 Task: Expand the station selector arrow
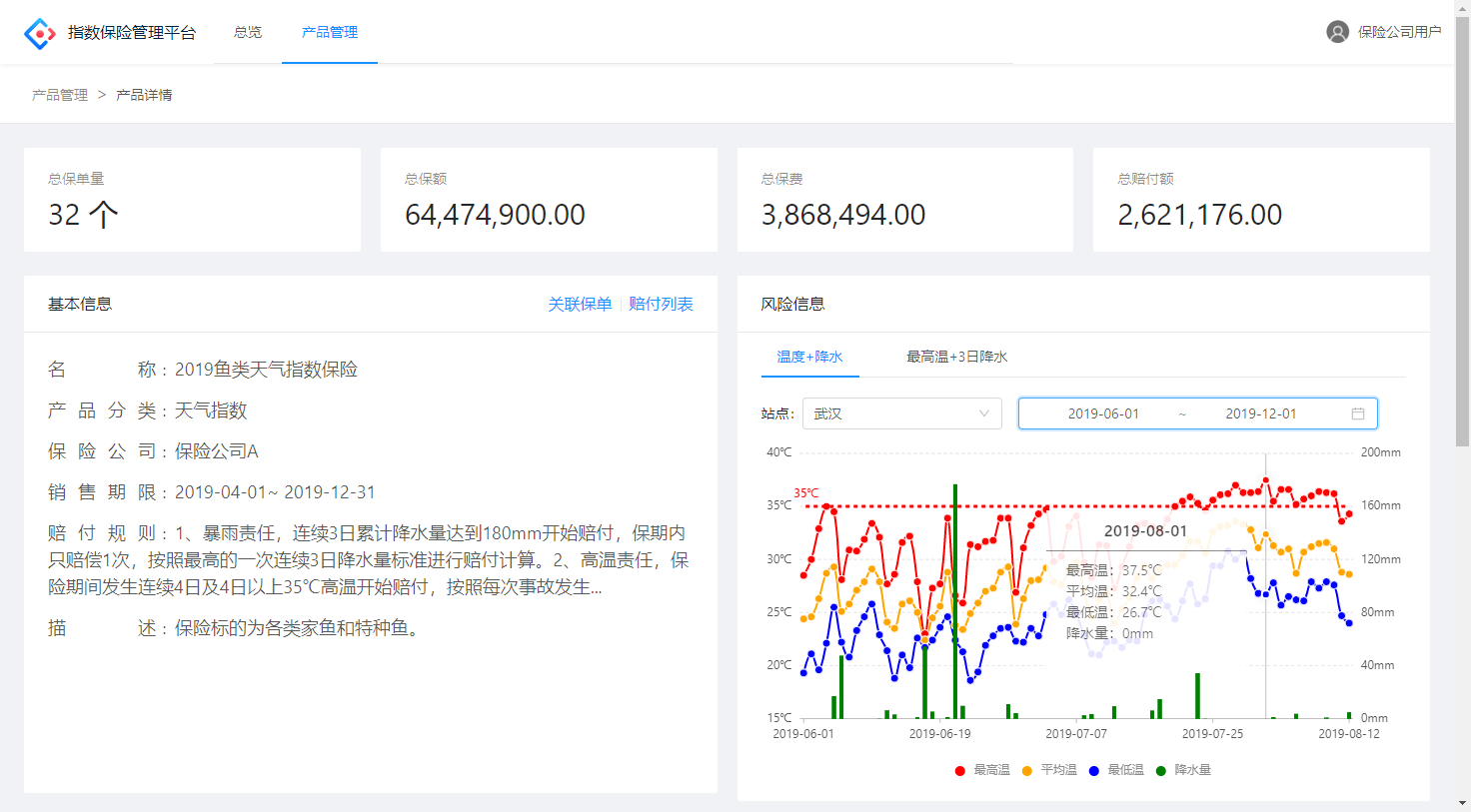(983, 412)
